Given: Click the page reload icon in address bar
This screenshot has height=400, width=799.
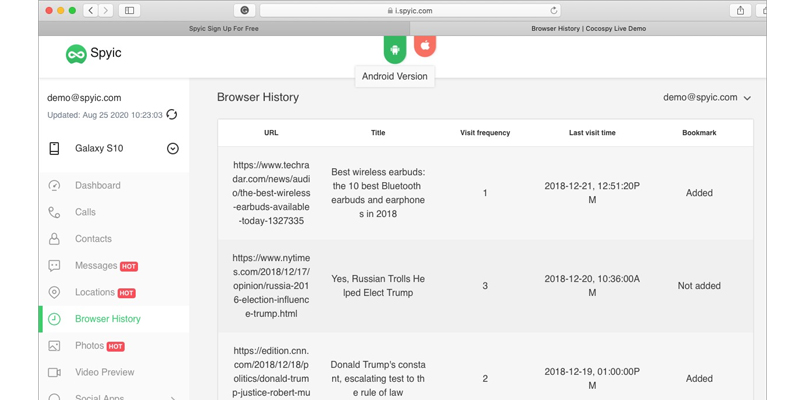Looking at the screenshot, I should (554, 11).
